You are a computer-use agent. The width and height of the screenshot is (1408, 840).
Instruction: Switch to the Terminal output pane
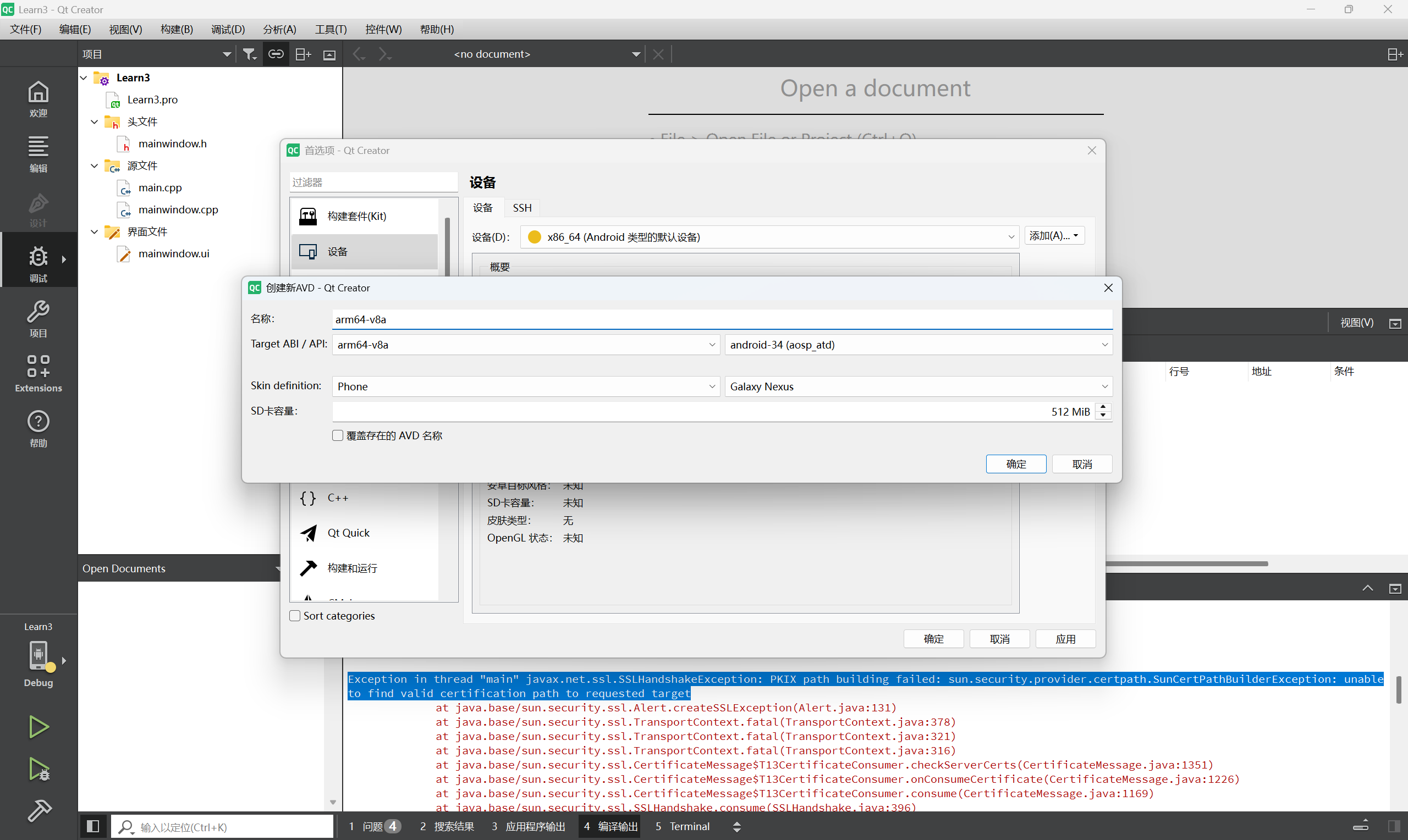(x=682, y=826)
